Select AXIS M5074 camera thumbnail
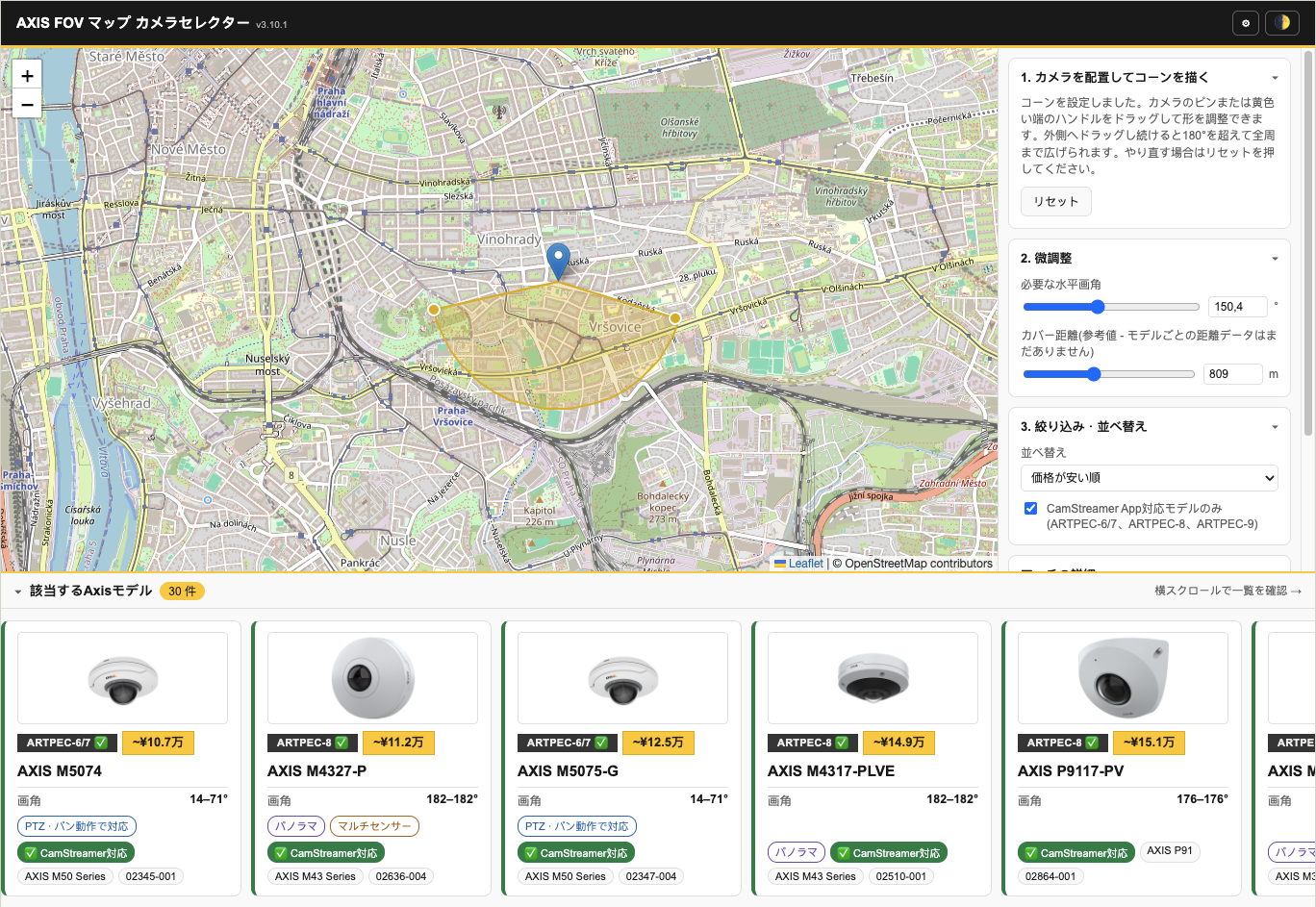Image resolution: width=1316 pixels, height=907 pixels. pos(122,678)
